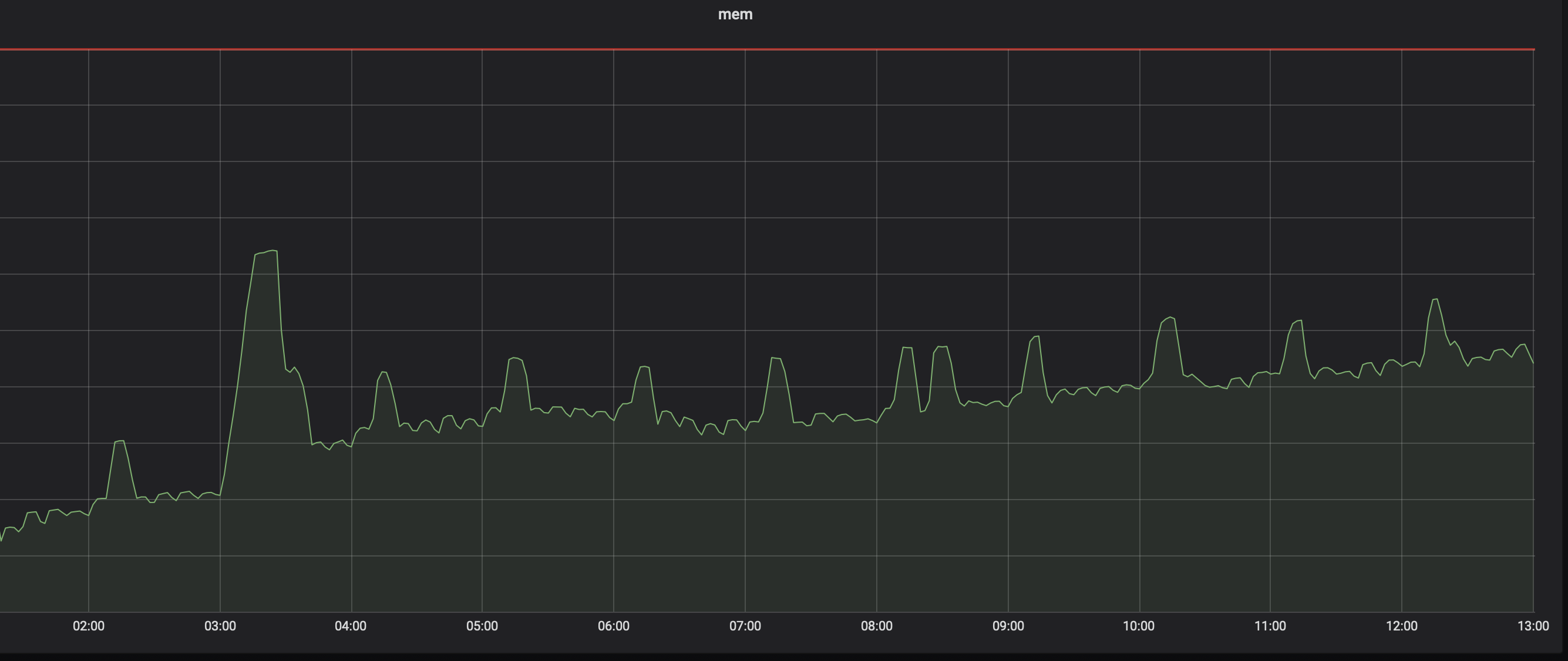Click the 13:00 time axis label

pyautogui.click(x=1533, y=626)
